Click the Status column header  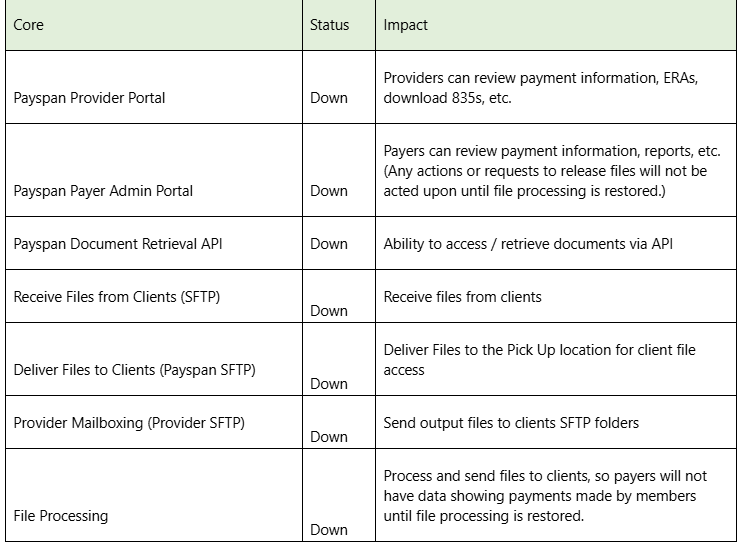329,25
